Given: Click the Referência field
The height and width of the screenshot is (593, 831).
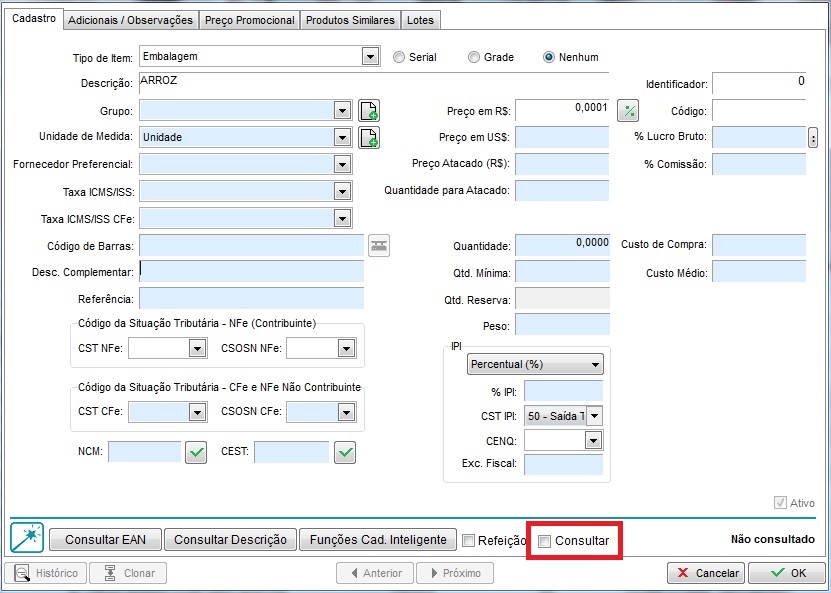Looking at the screenshot, I should pyautogui.click(x=252, y=298).
